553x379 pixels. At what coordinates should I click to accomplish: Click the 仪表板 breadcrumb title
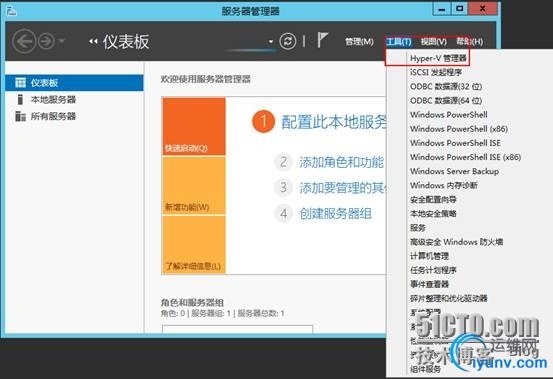(126, 42)
